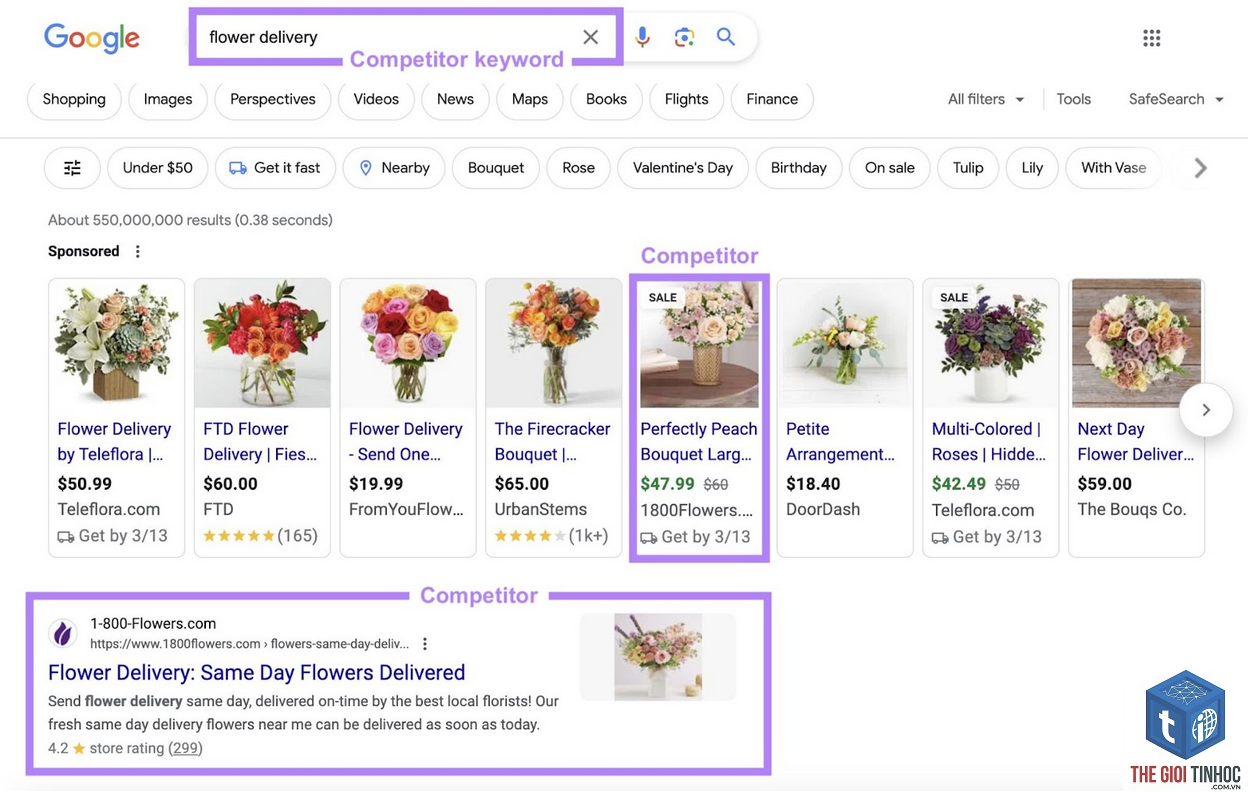This screenshot has width=1248, height=792.
Task: Clear the search box with X icon
Action: (591, 37)
